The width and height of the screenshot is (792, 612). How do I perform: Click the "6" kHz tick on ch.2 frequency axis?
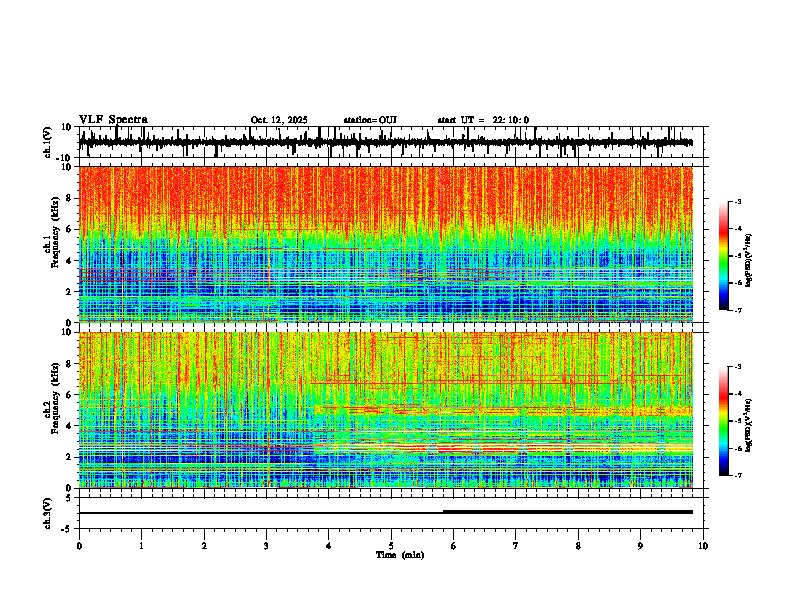[69, 395]
